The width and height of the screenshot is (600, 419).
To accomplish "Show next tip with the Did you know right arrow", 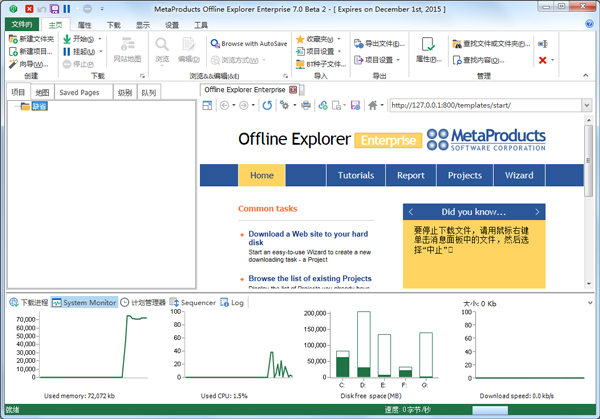I will [537, 212].
